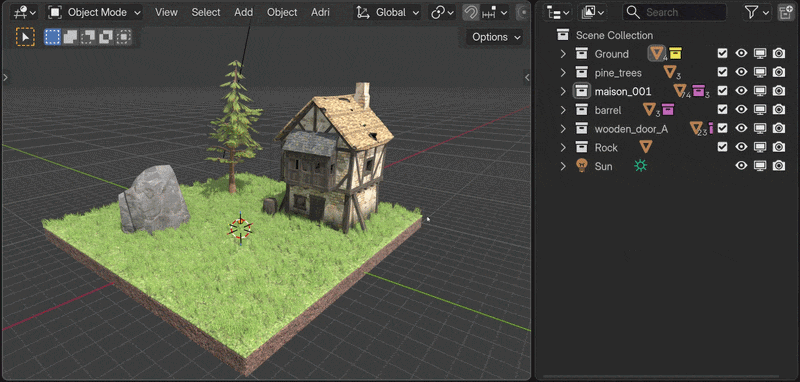Hide the Ground collection with eye icon
Image resolution: width=800 pixels, height=382 pixels.
click(741, 53)
